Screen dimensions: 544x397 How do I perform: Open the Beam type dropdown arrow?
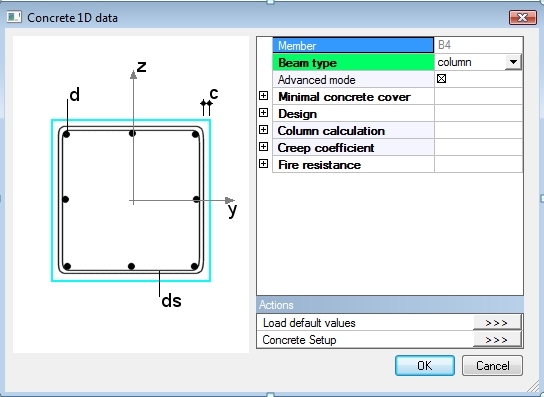[x=513, y=62]
